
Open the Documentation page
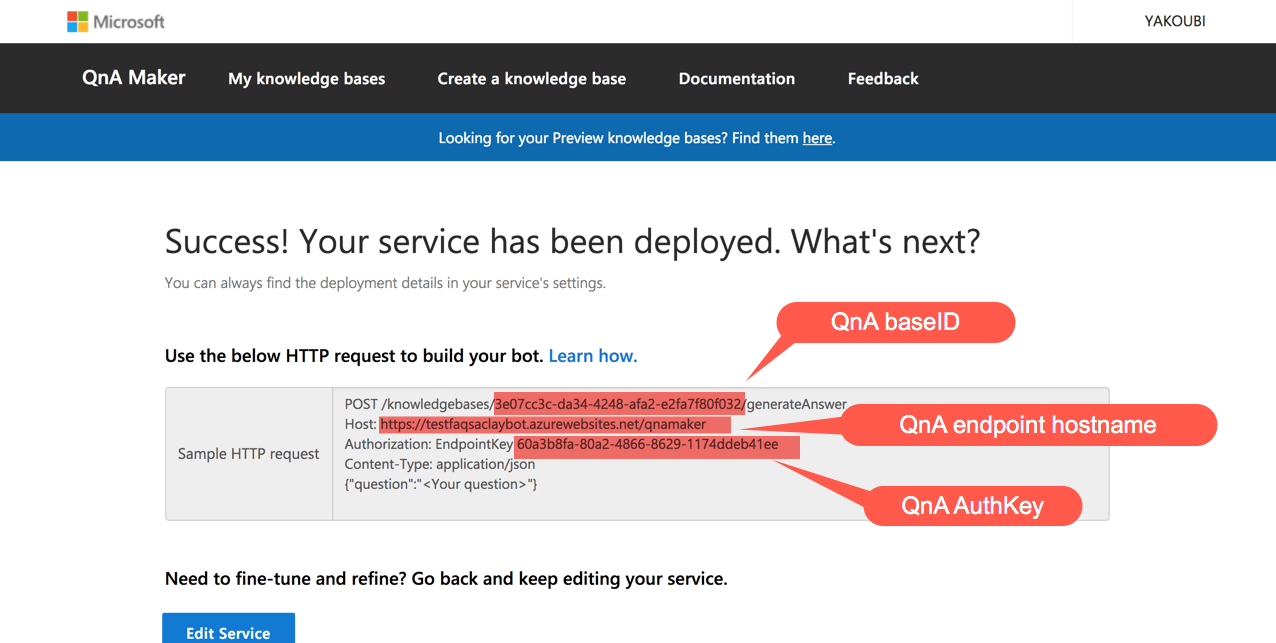point(737,78)
